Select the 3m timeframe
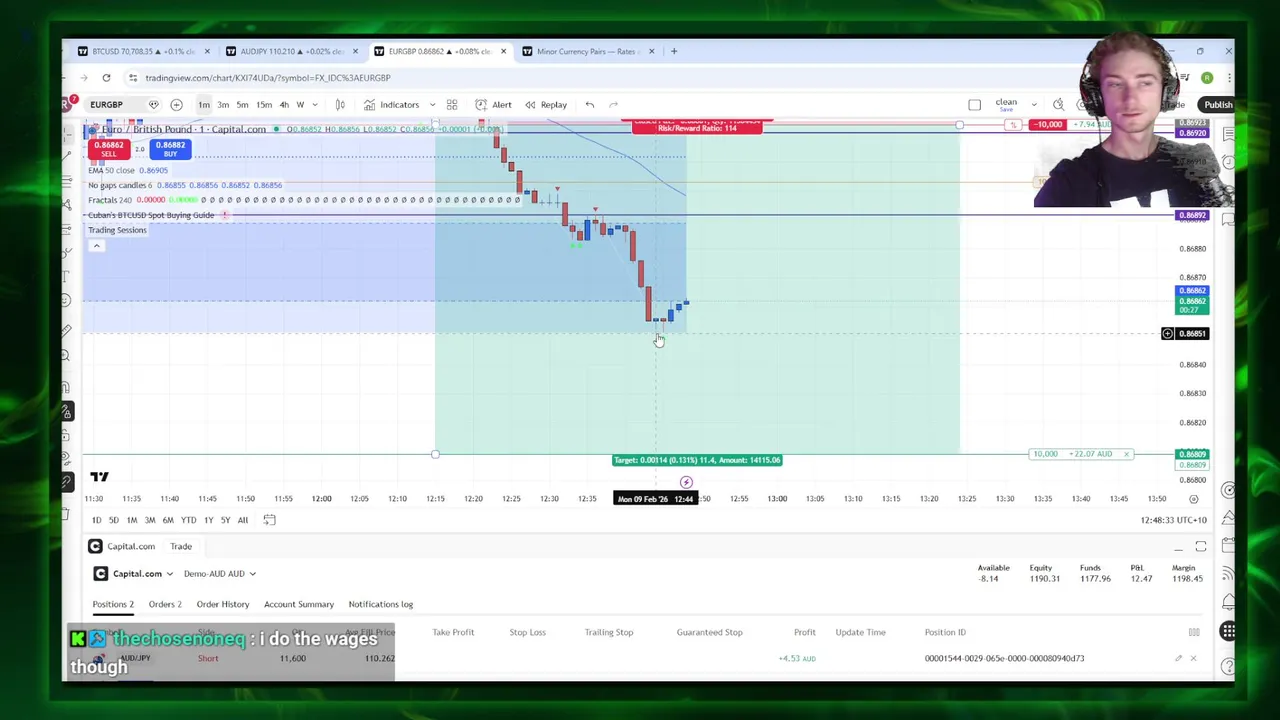 click(x=223, y=104)
